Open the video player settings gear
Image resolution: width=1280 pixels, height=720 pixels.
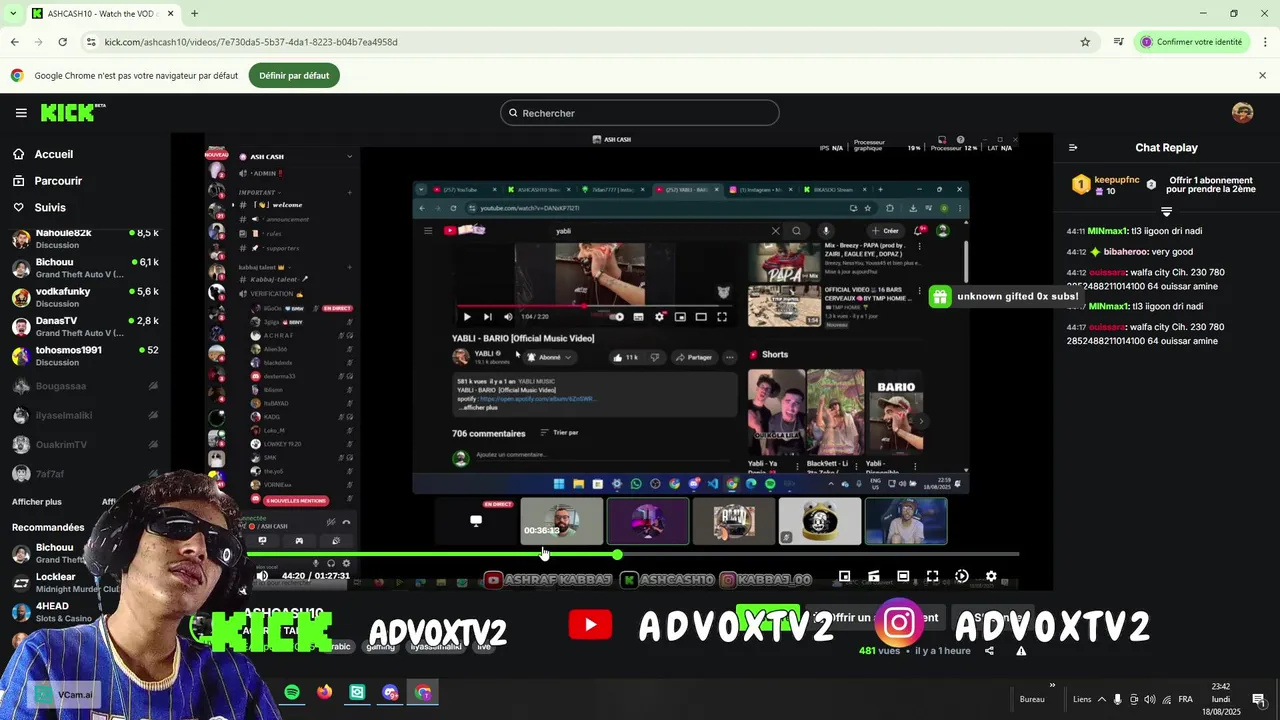[991, 576]
